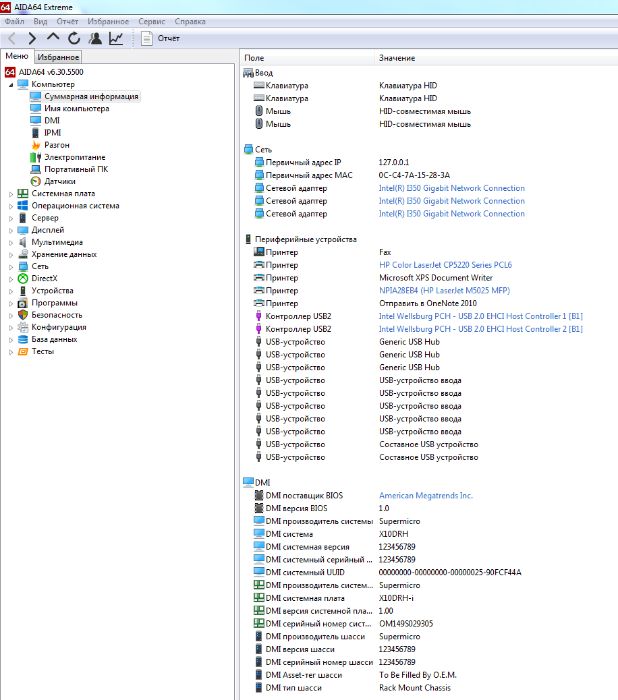
Task: Go up one level with the up arrow icon
Action: tap(53, 38)
